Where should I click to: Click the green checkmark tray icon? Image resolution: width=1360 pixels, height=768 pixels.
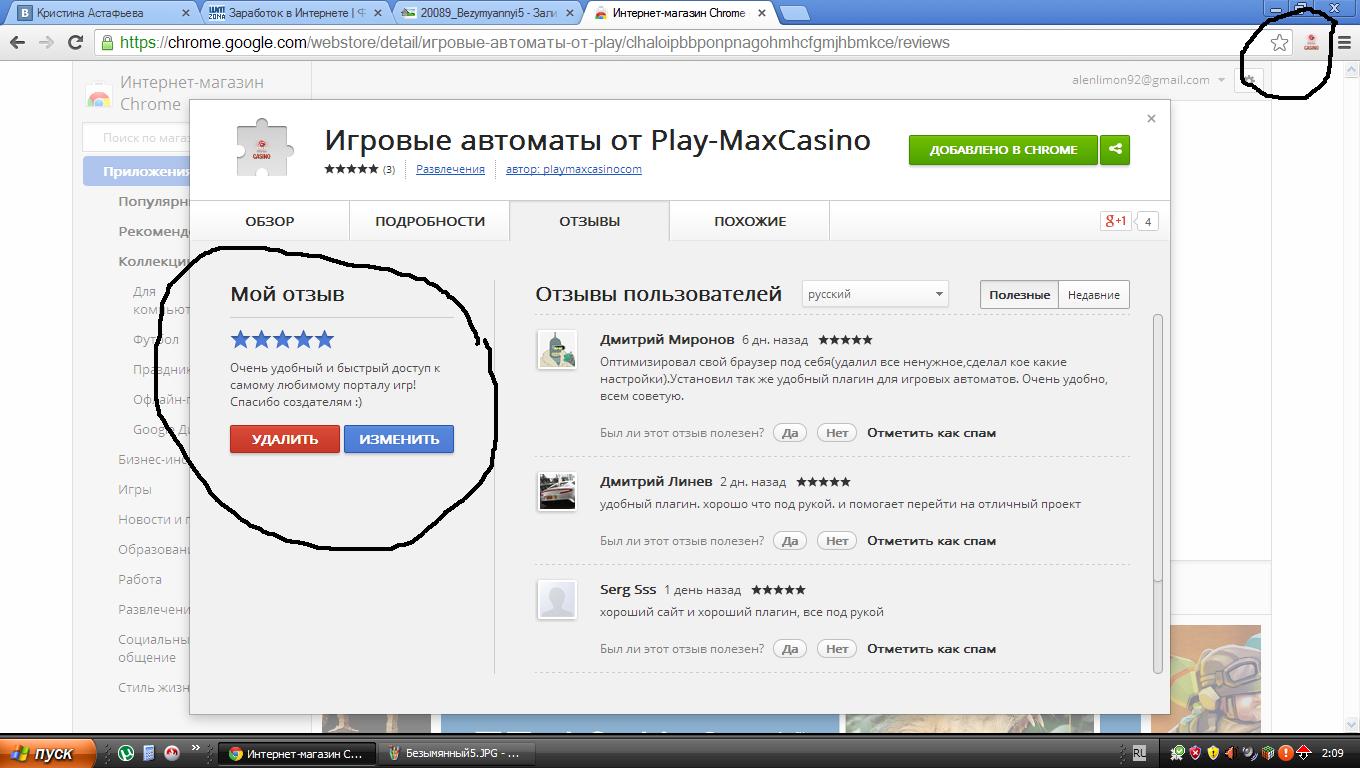pos(1178,753)
